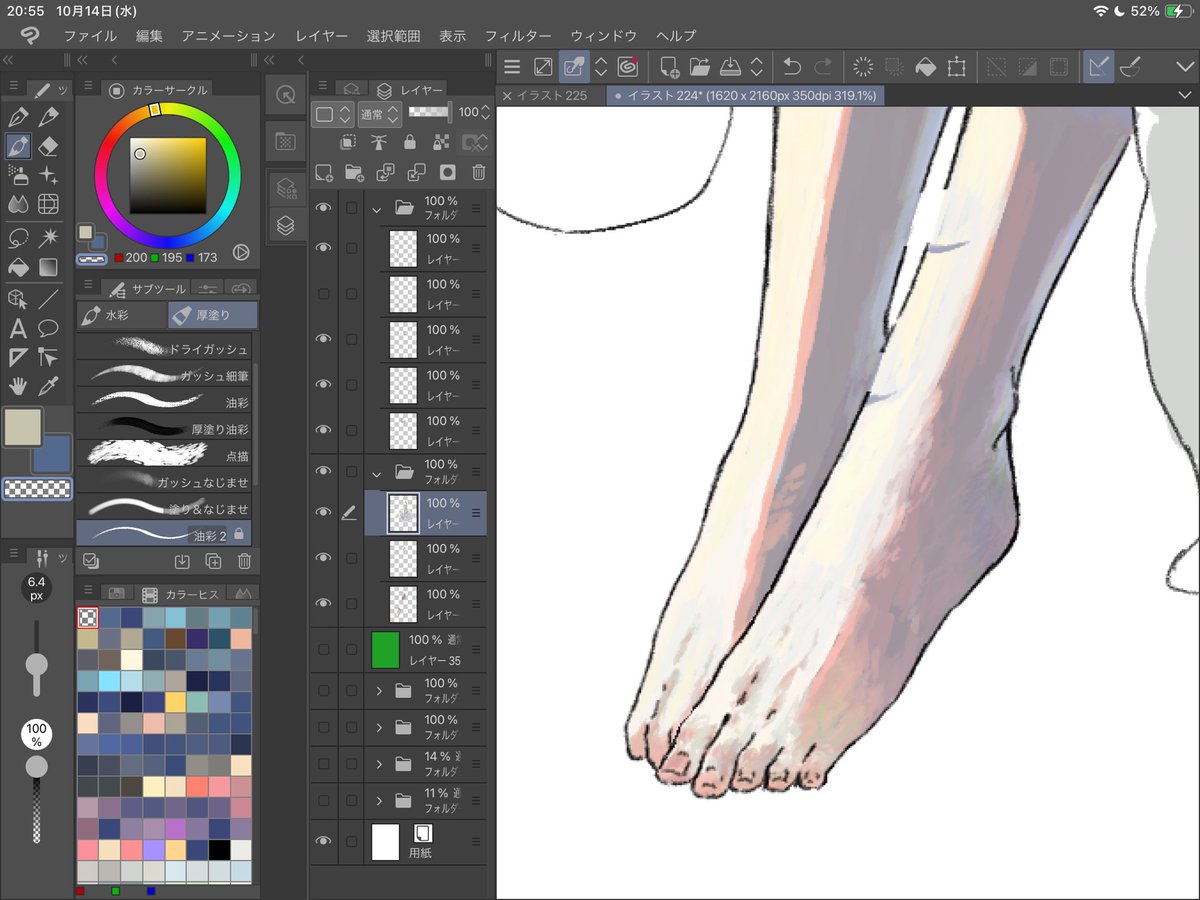
Task: Click the Scale/Rotate transform icon in command bar
Action: (x=957, y=67)
